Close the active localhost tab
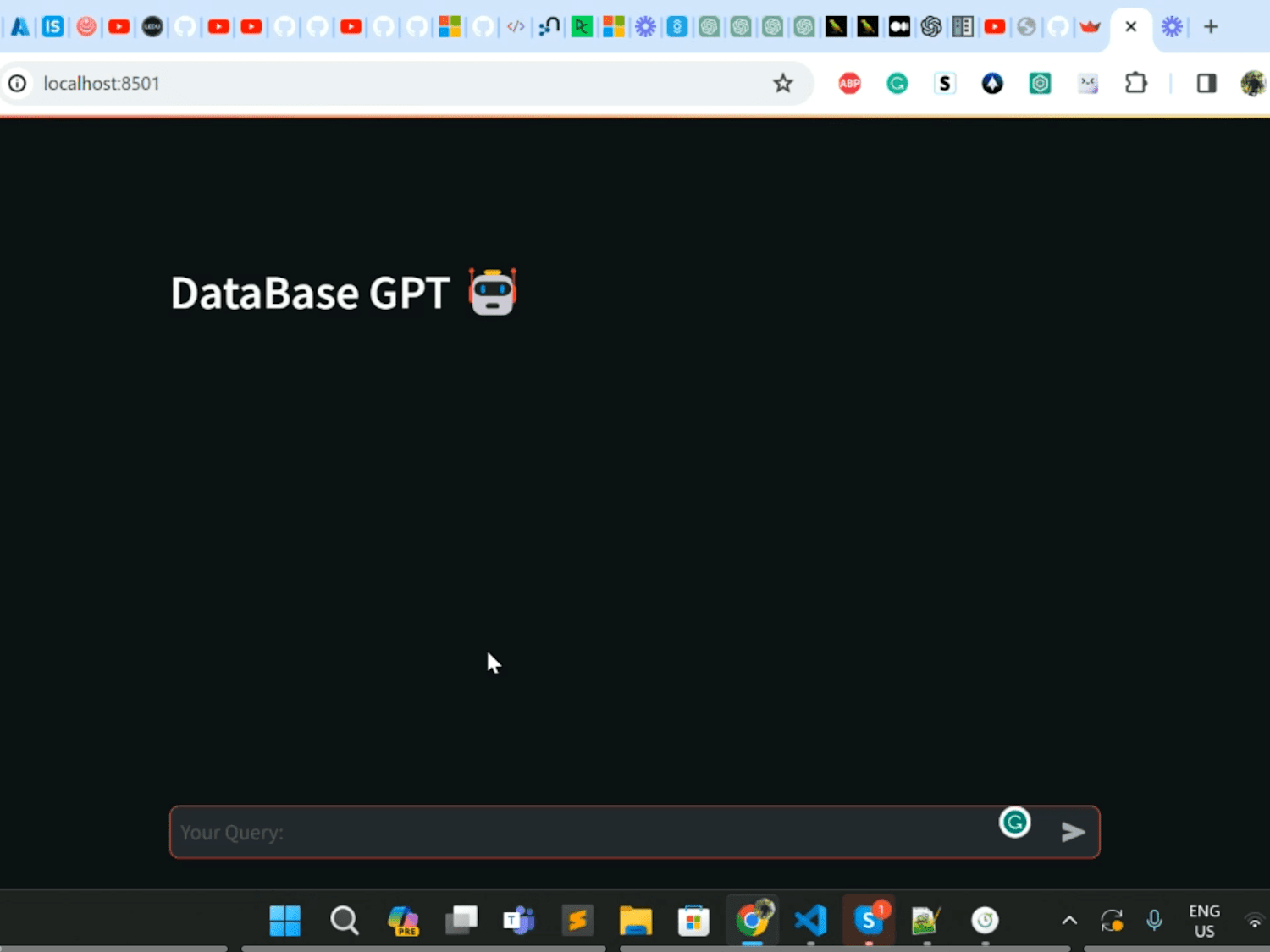The image size is (1270, 952). coord(1130,26)
